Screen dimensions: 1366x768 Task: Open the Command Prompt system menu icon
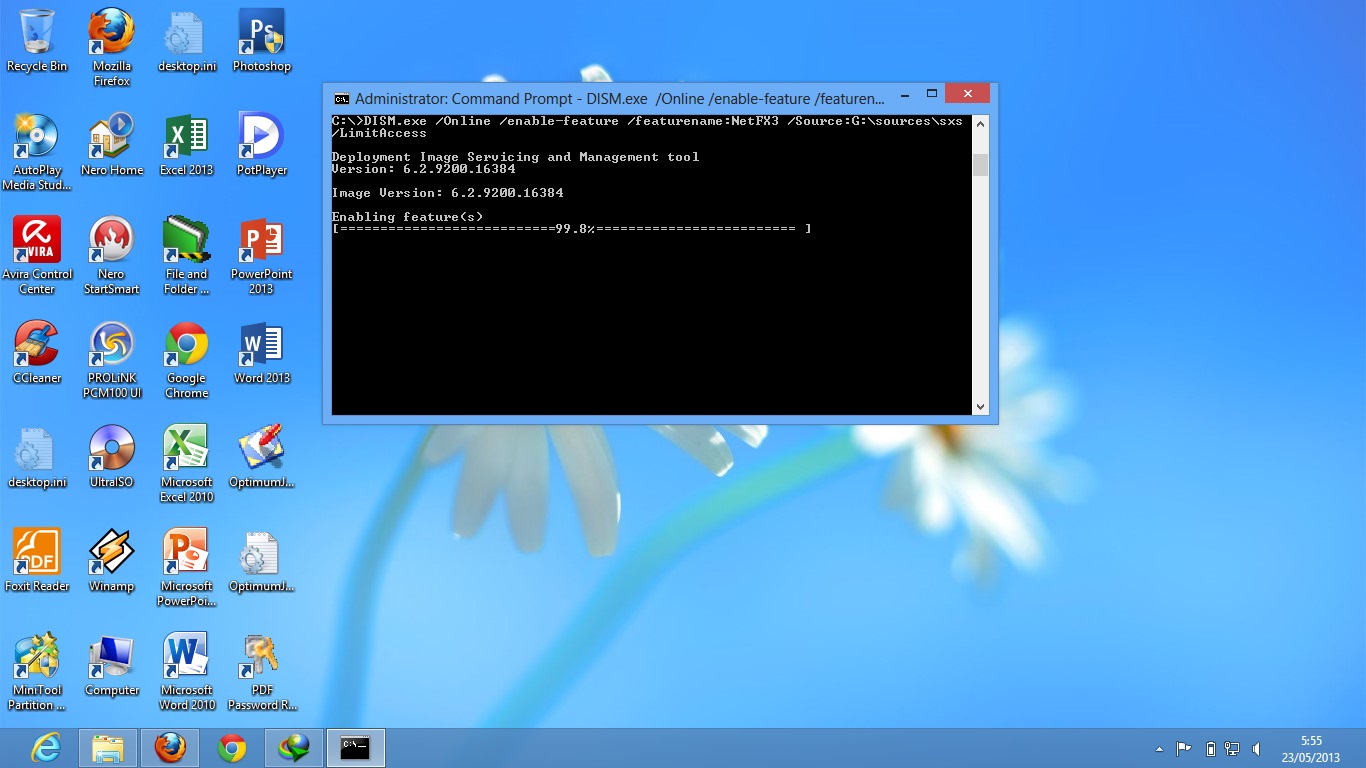click(341, 98)
